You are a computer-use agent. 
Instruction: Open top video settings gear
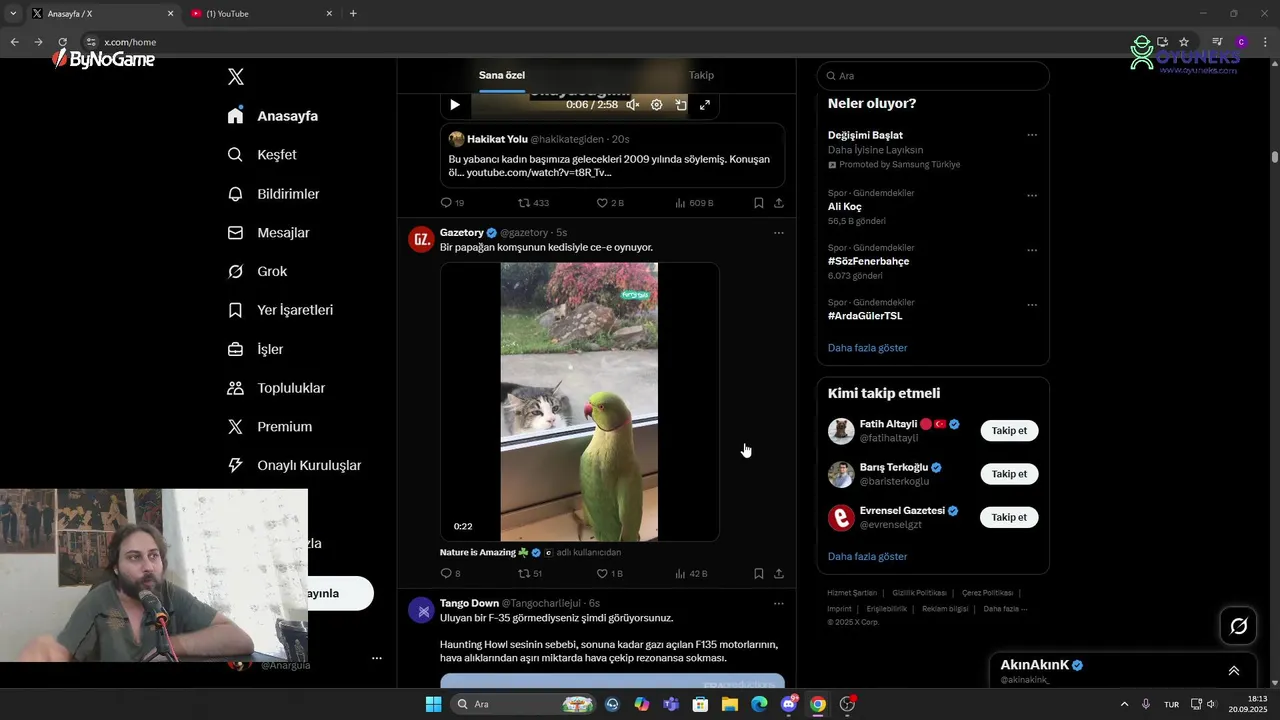point(656,104)
